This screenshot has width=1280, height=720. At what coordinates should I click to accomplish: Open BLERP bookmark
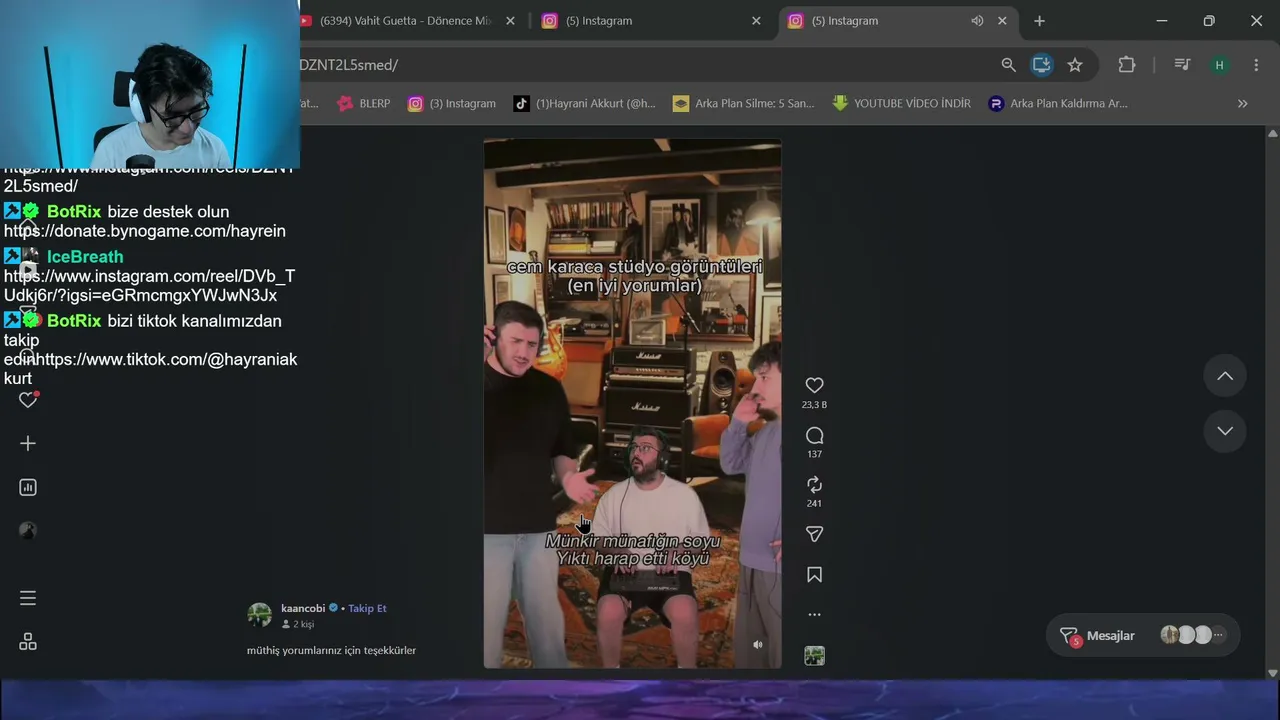point(364,103)
